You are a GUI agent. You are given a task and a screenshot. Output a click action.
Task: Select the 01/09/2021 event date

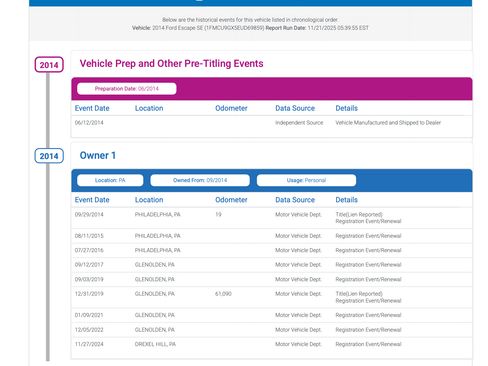pyautogui.click(x=89, y=315)
